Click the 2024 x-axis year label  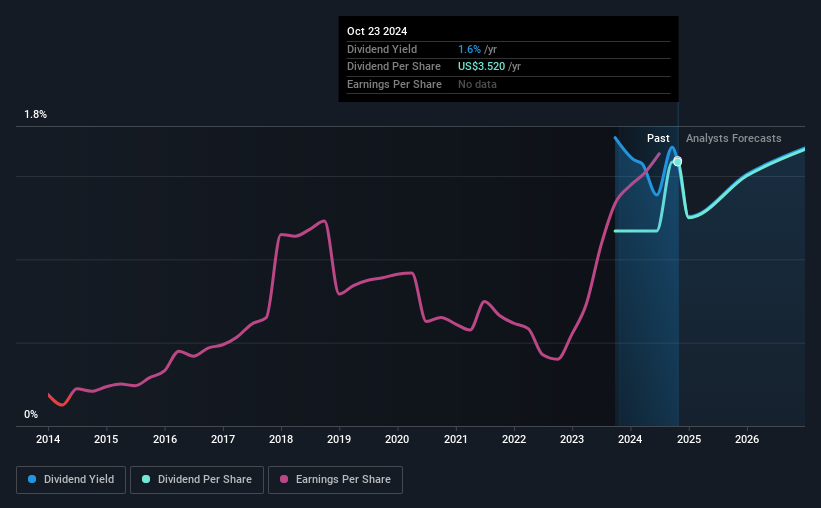(630, 439)
